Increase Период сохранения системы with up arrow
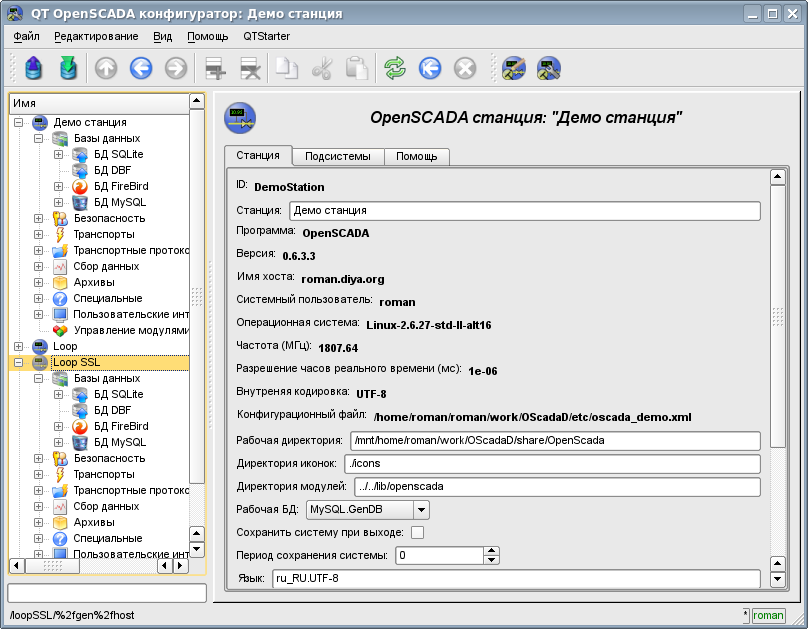This screenshot has width=808, height=629. (x=492, y=551)
